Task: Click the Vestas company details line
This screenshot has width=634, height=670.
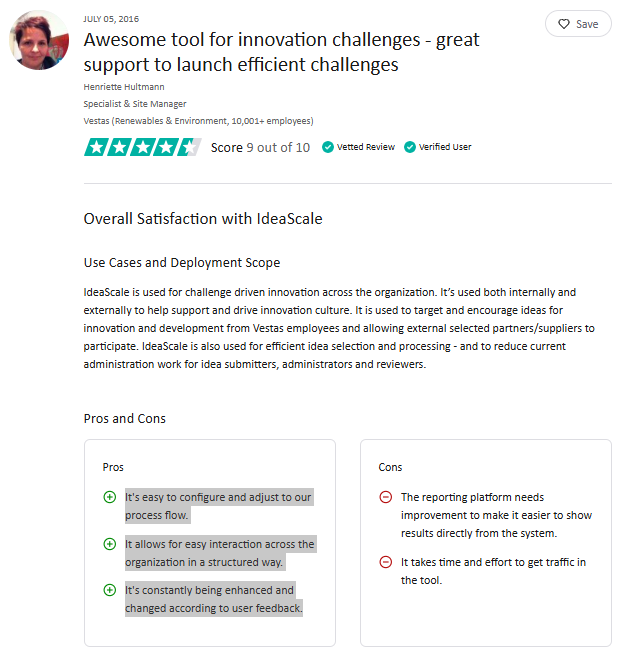Action: [198, 121]
